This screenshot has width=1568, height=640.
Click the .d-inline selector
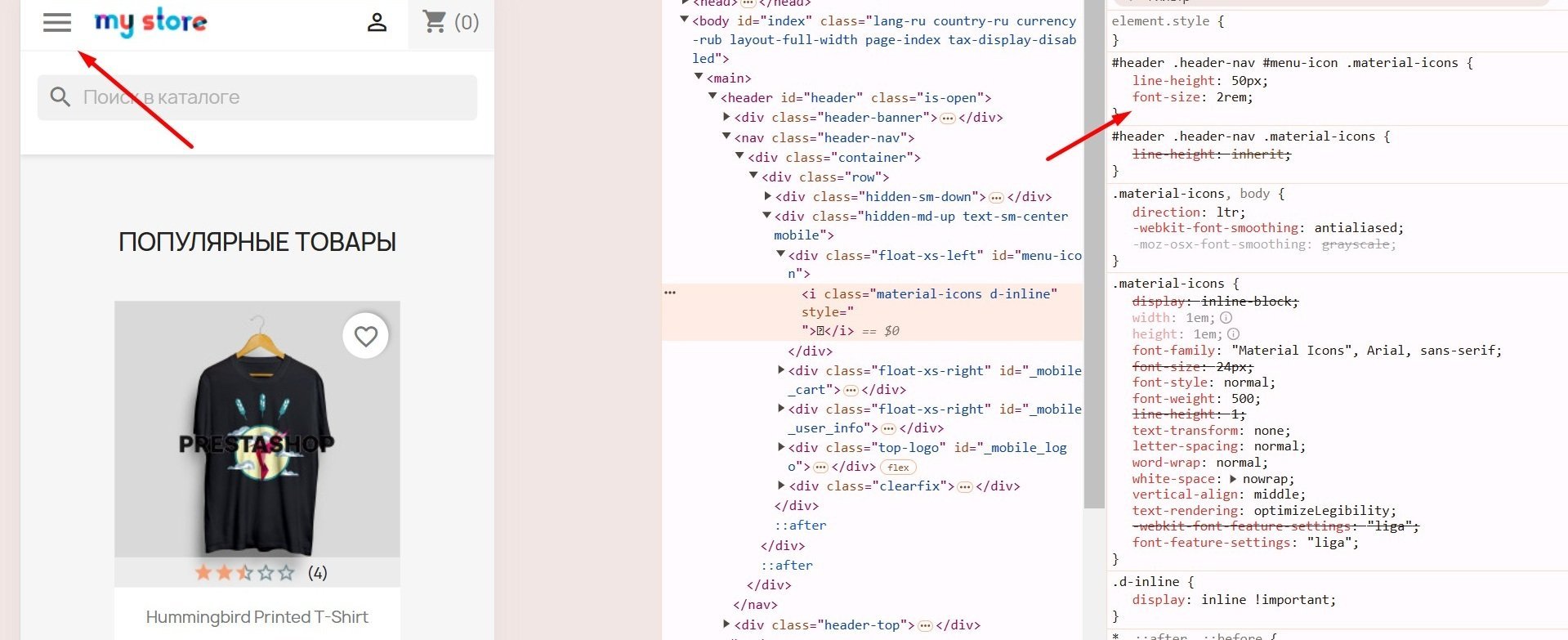(1146, 582)
